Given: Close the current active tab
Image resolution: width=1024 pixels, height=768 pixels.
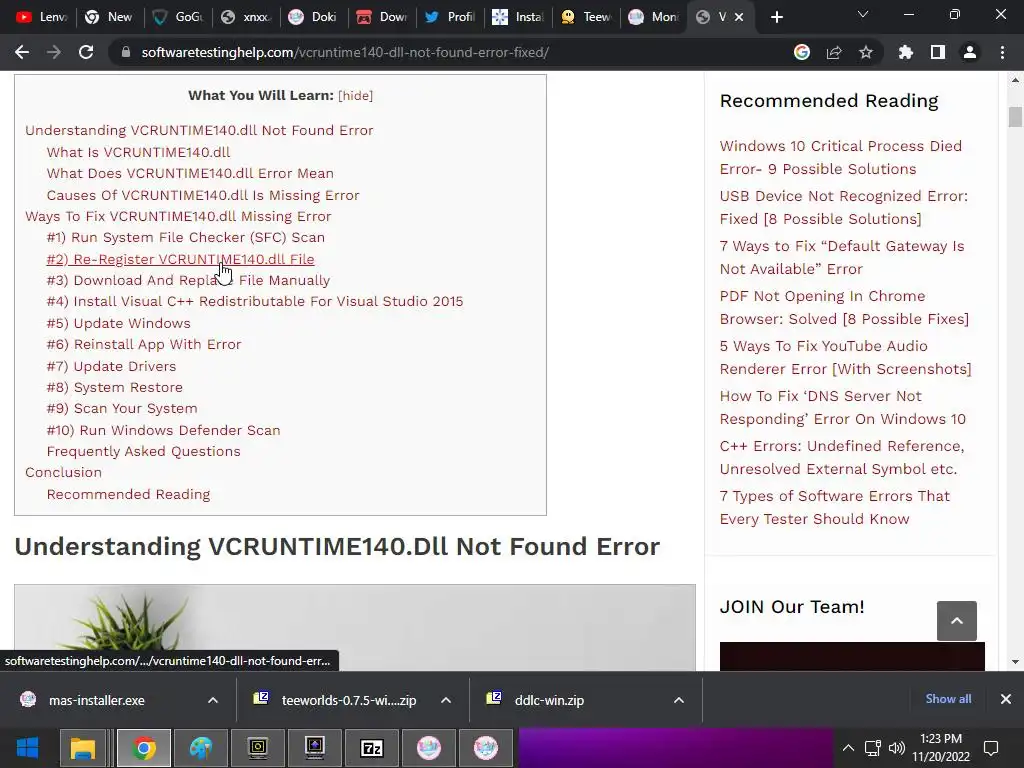Looking at the screenshot, I should (x=739, y=17).
